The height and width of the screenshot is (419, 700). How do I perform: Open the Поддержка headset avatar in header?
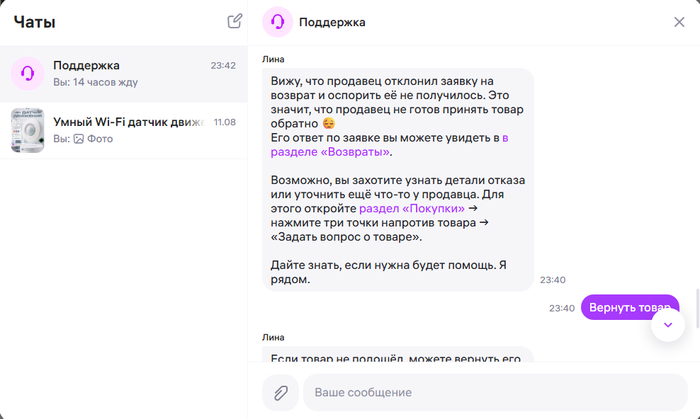278,22
